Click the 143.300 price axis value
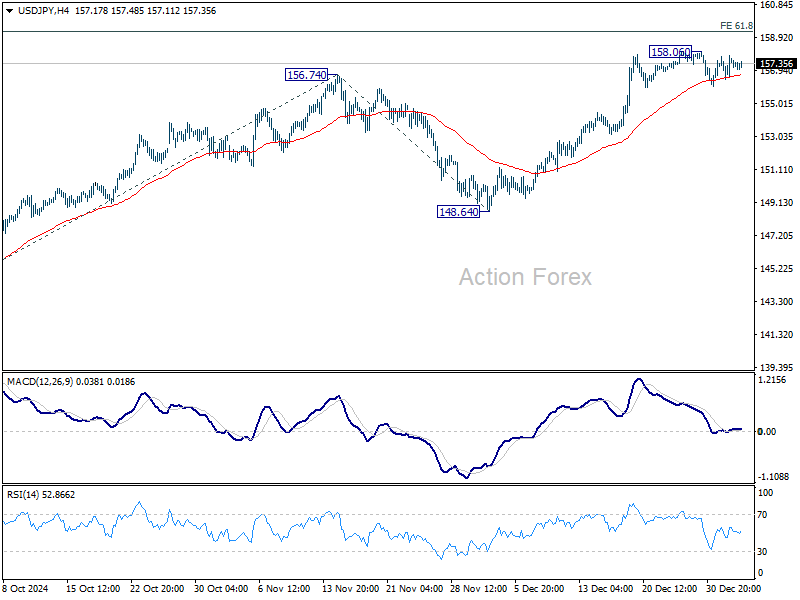This screenshot has width=800, height=600. (x=776, y=302)
